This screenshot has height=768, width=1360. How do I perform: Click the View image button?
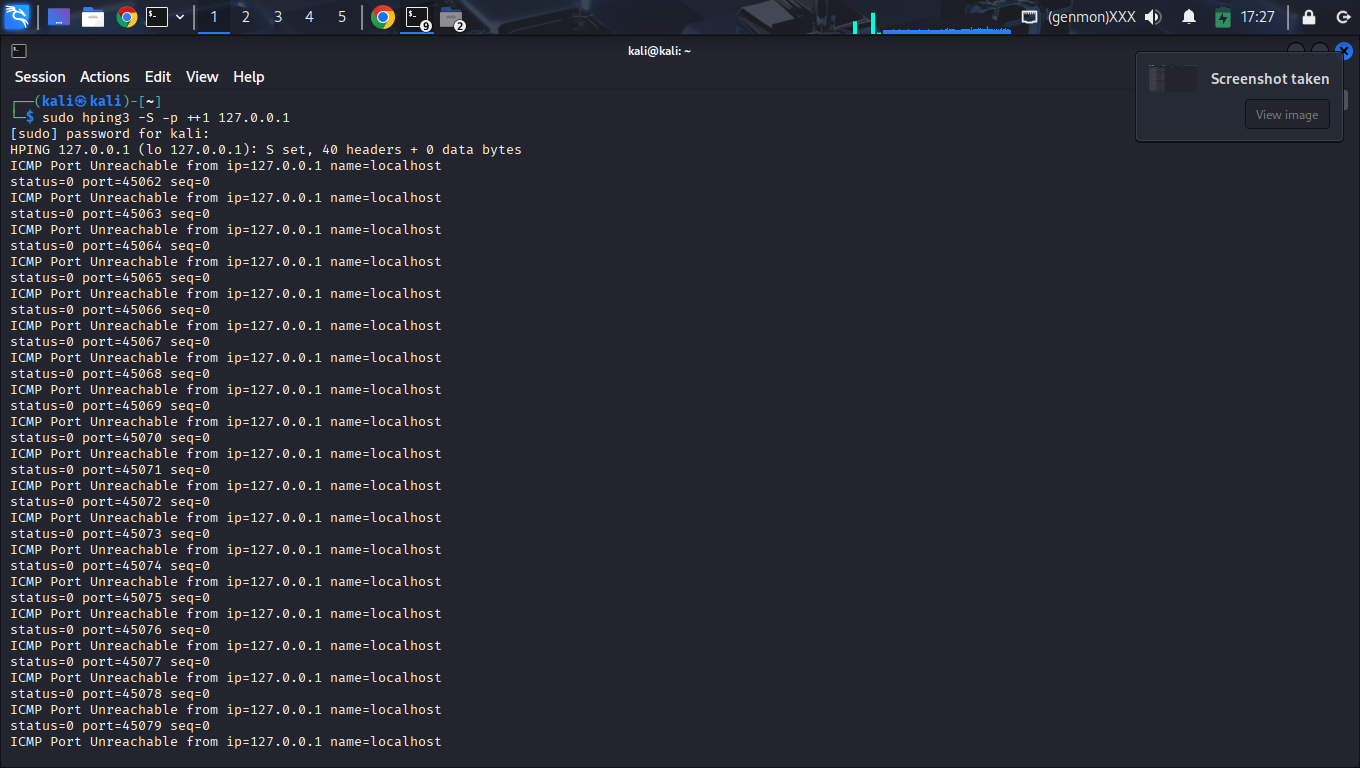[1286, 115]
